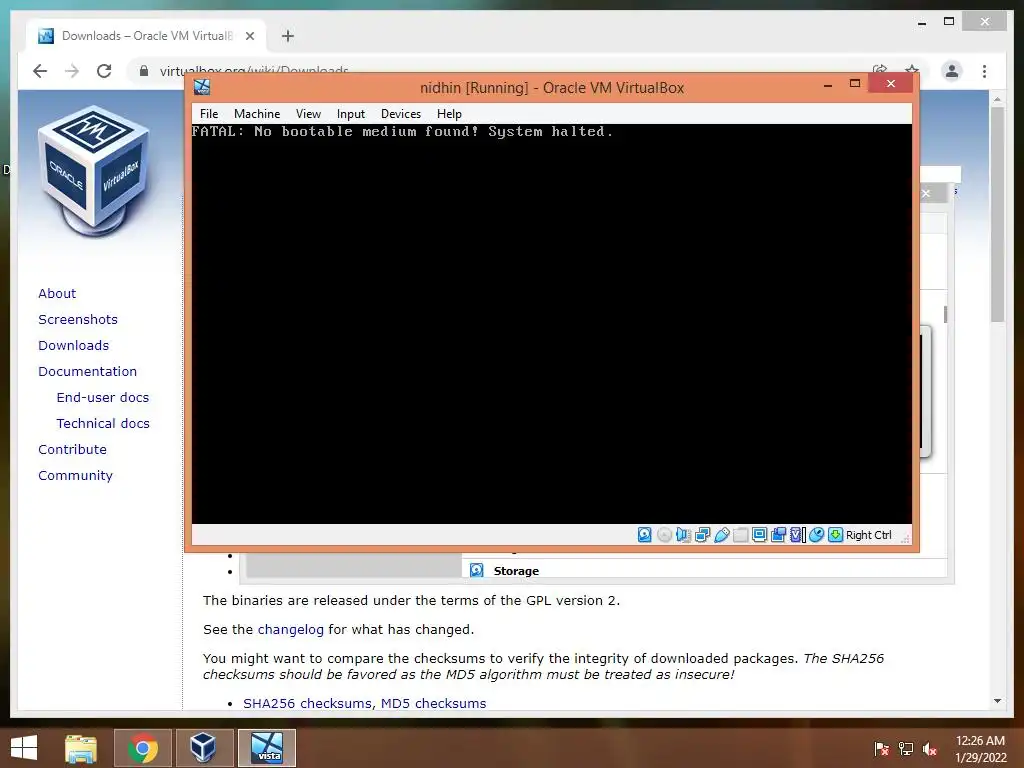1024x768 pixels.
Task: Click the padlock site info icon
Action: 144,71
